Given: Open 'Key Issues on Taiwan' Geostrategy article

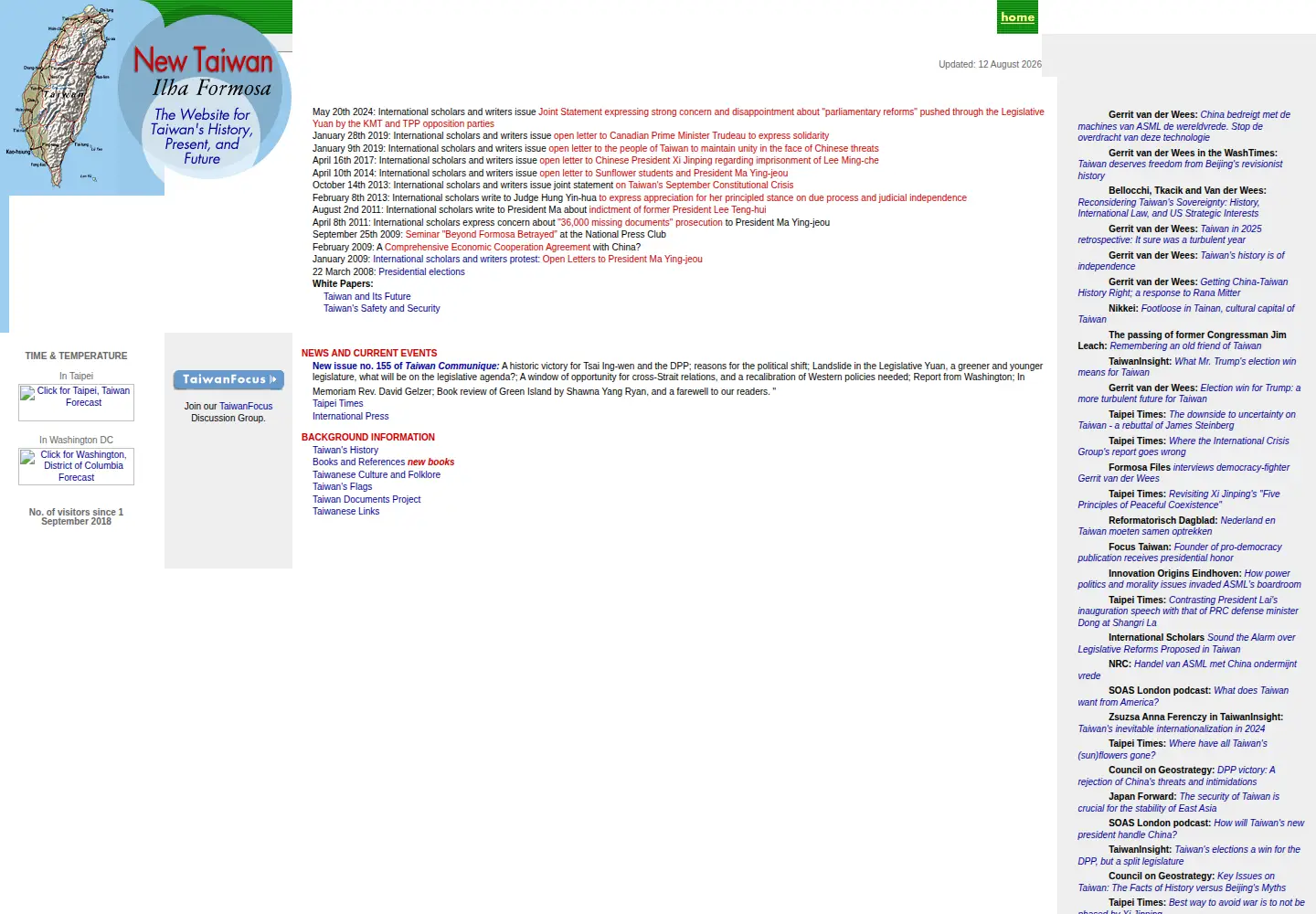Looking at the screenshot, I should (1182, 882).
